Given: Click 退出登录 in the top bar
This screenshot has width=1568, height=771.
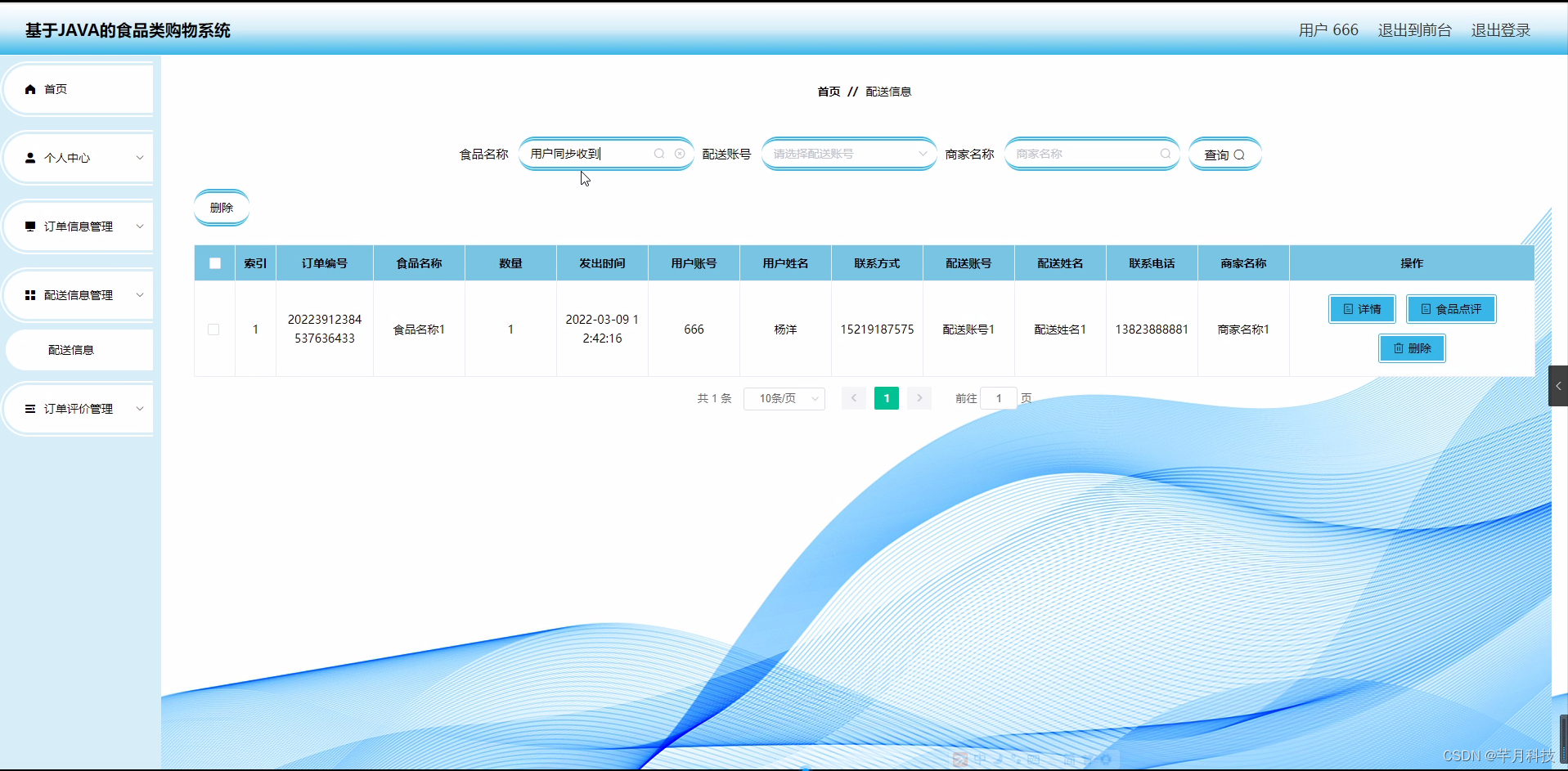Looking at the screenshot, I should click(x=1500, y=29).
